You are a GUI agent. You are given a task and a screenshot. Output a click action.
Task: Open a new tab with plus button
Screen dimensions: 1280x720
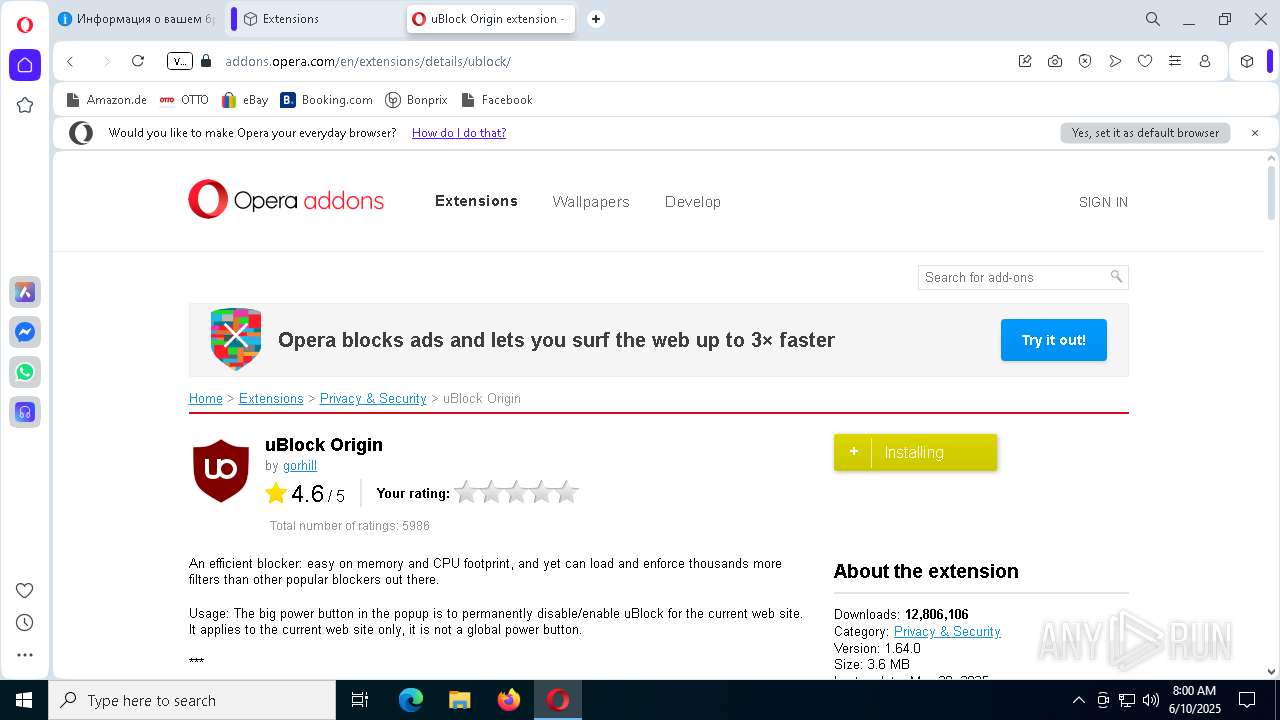[x=596, y=19]
